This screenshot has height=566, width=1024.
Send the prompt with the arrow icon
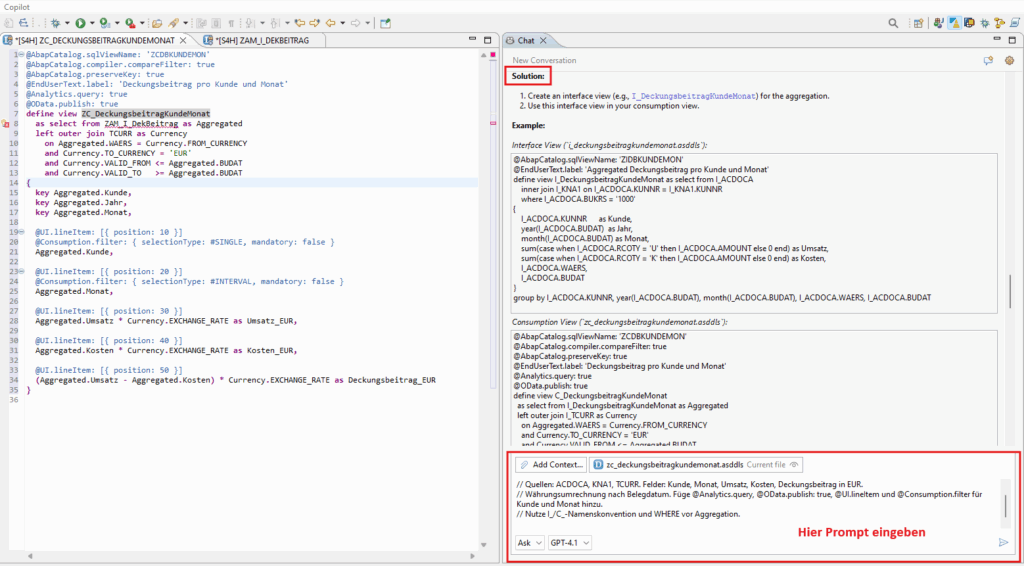pos(1003,542)
